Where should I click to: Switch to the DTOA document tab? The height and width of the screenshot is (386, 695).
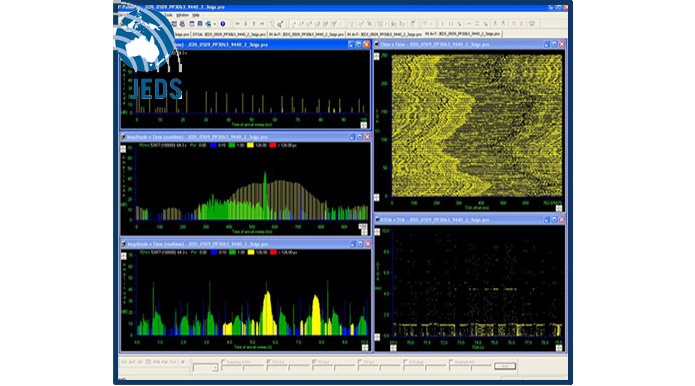[230, 34]
